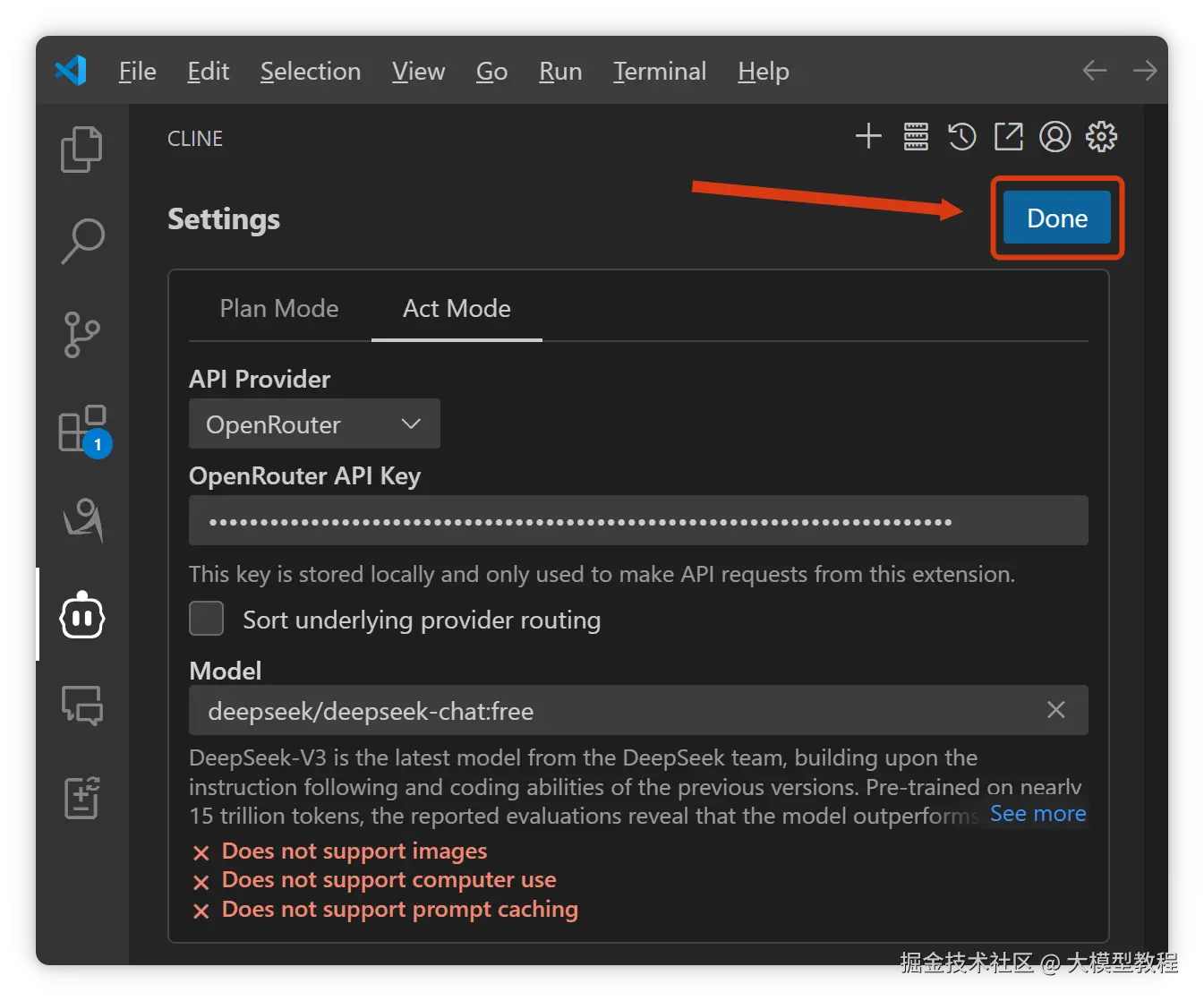
Task: Select the Act Mode tab
Action: point(457,309)
